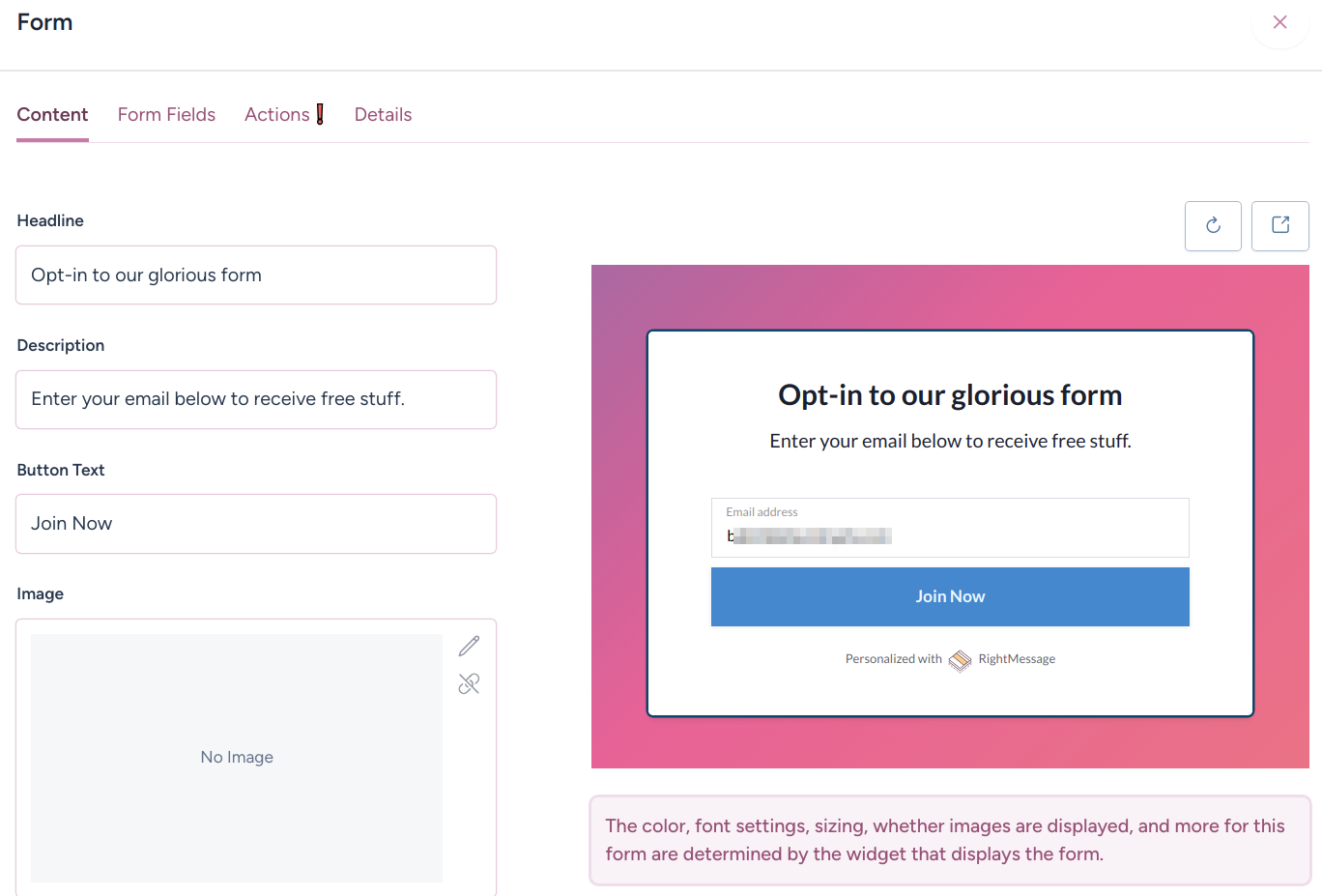Refresh the form preview
The width and height of the screenshot is (1322, 896).
(x=1213, y=226)
